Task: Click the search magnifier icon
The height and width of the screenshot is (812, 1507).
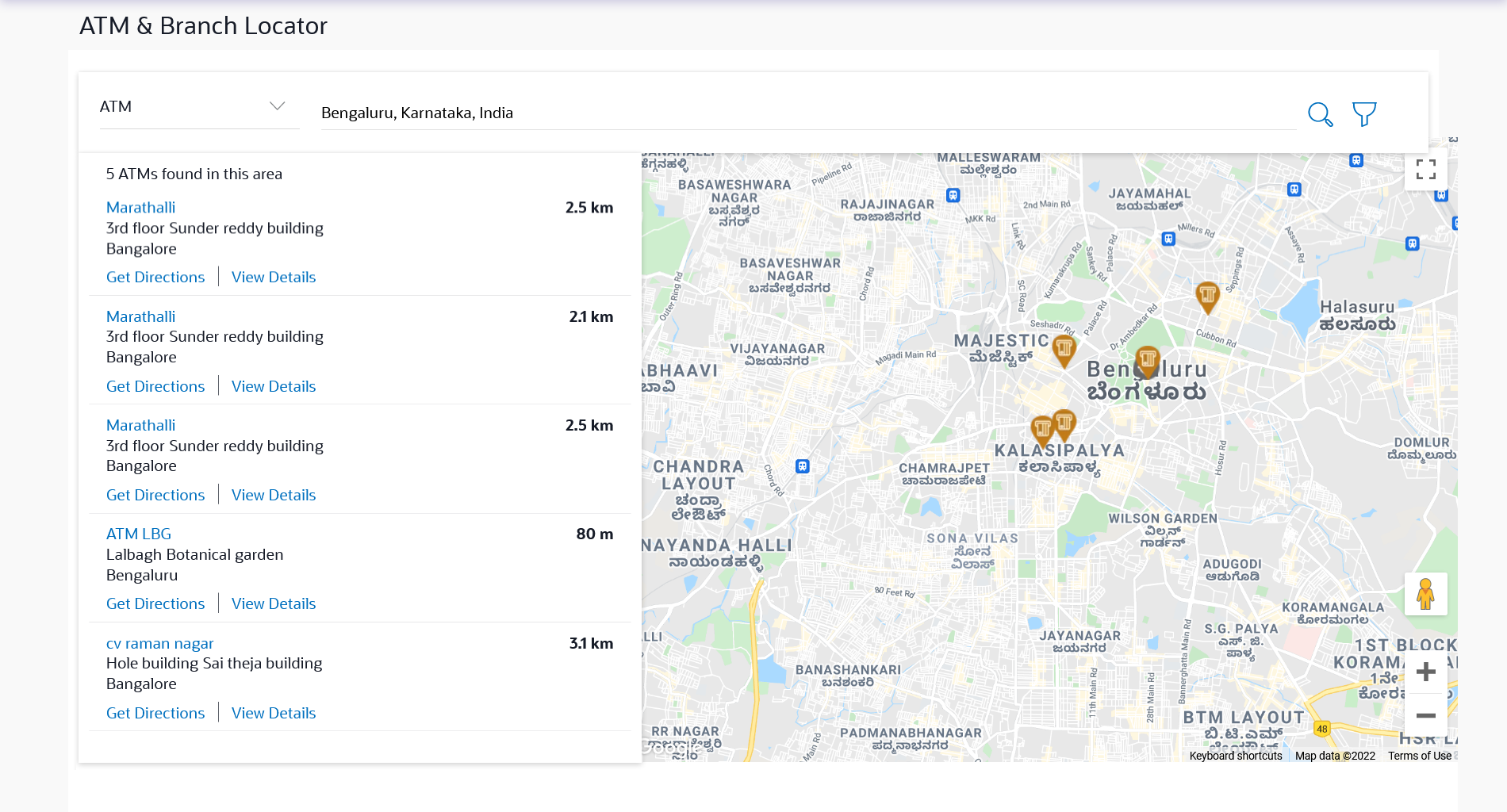Action: click(1320, 114)
